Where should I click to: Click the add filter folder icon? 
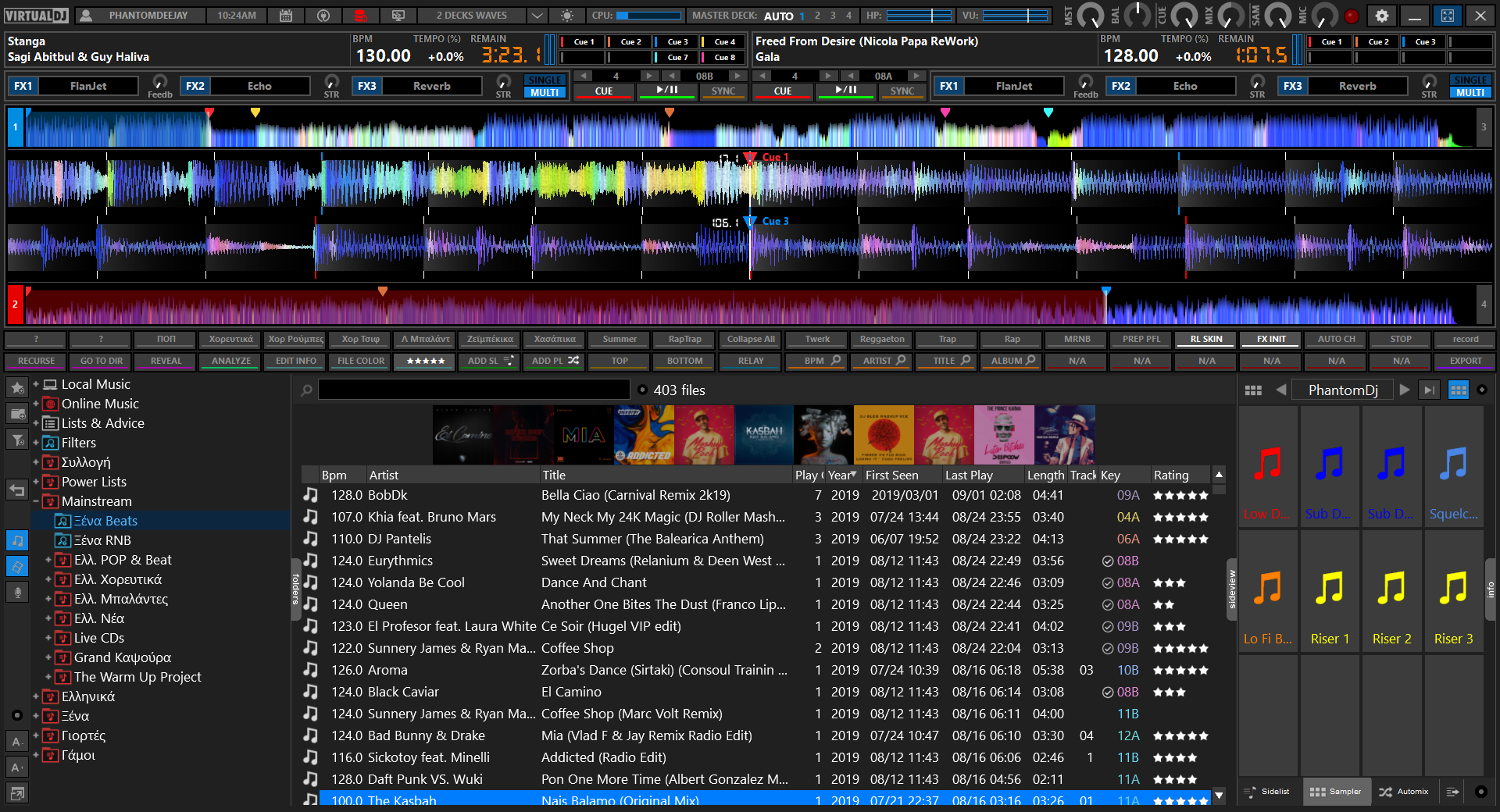[x=17, y=440]
